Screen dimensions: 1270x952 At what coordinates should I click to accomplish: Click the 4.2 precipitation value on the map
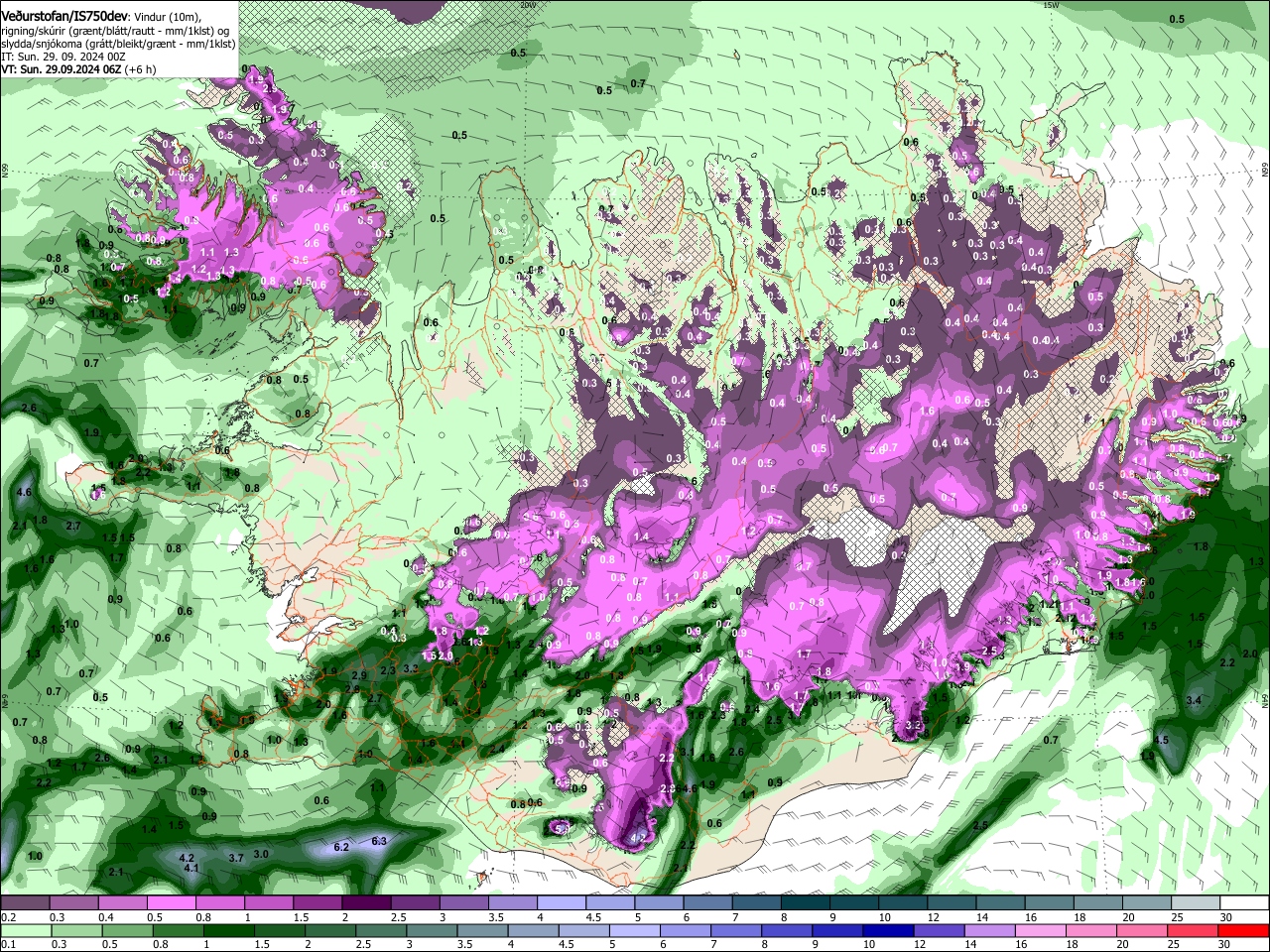(186, 857)
